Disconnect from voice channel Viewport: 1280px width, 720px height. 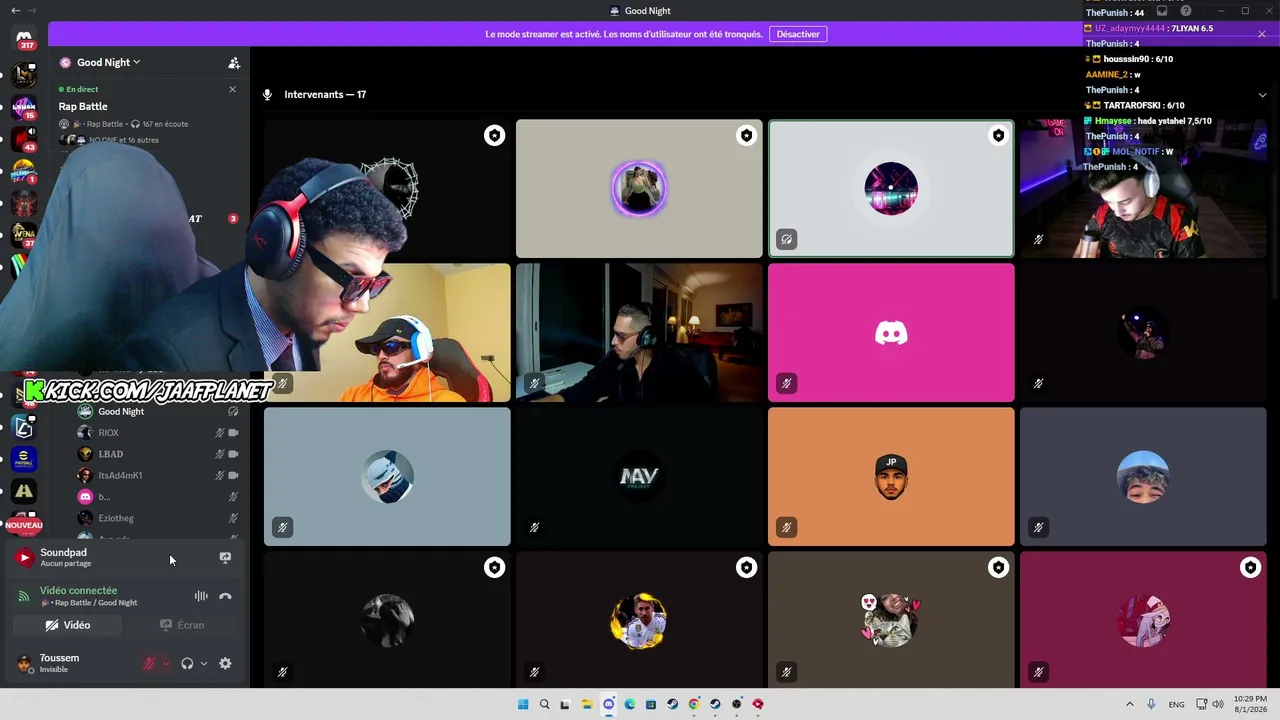click(x=225, y=596)
